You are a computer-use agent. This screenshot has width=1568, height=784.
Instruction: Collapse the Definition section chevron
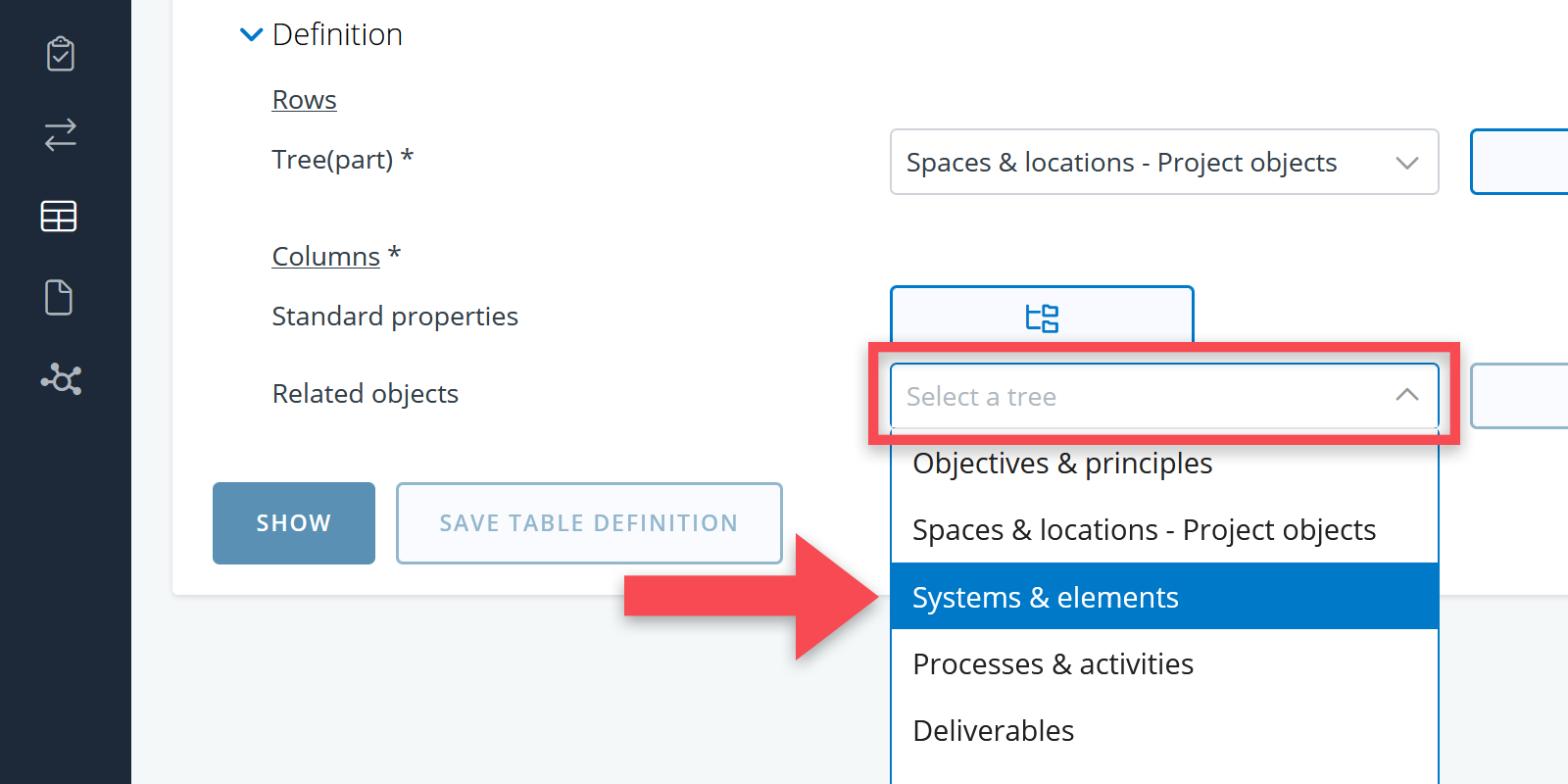click(x=252, y=35)
